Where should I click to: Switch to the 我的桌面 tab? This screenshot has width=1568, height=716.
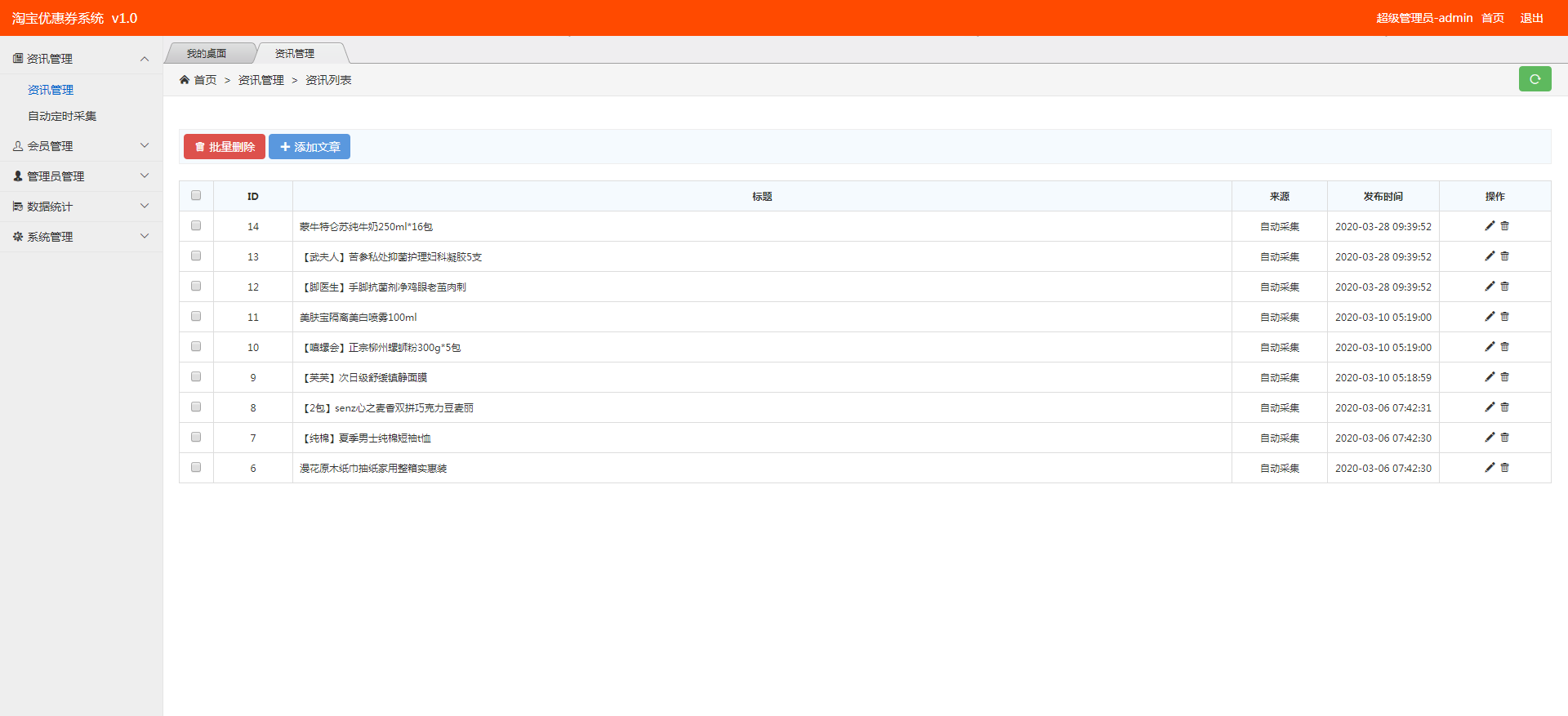207,54
